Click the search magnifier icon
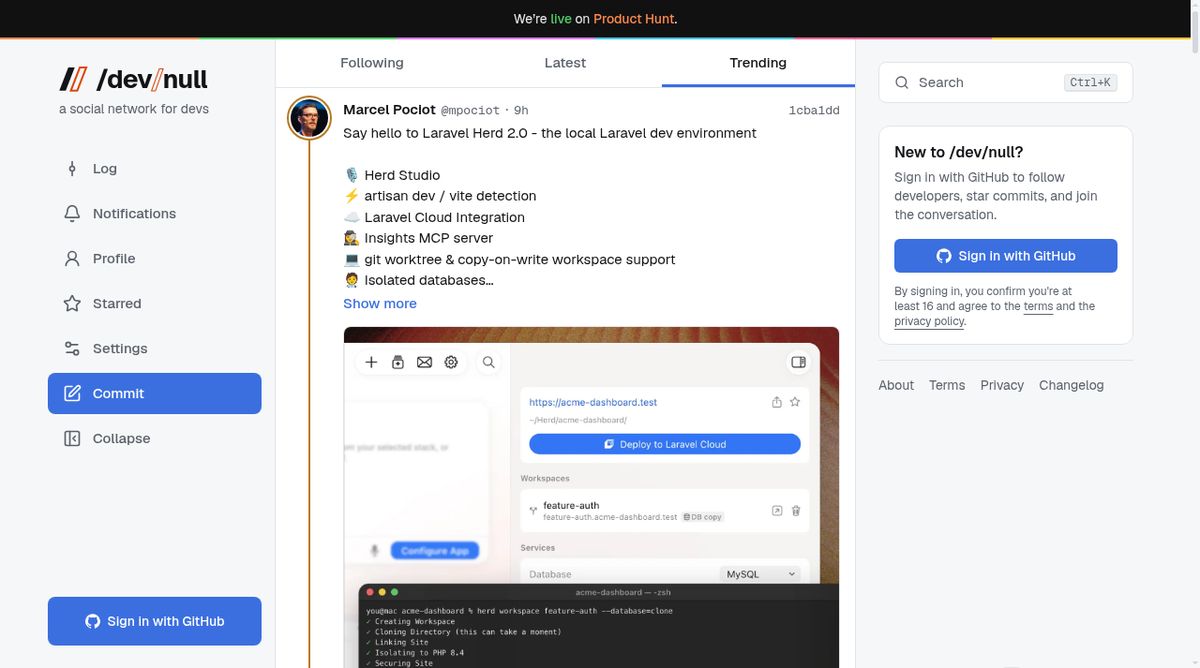1200x668 pixels. point(902,83)
